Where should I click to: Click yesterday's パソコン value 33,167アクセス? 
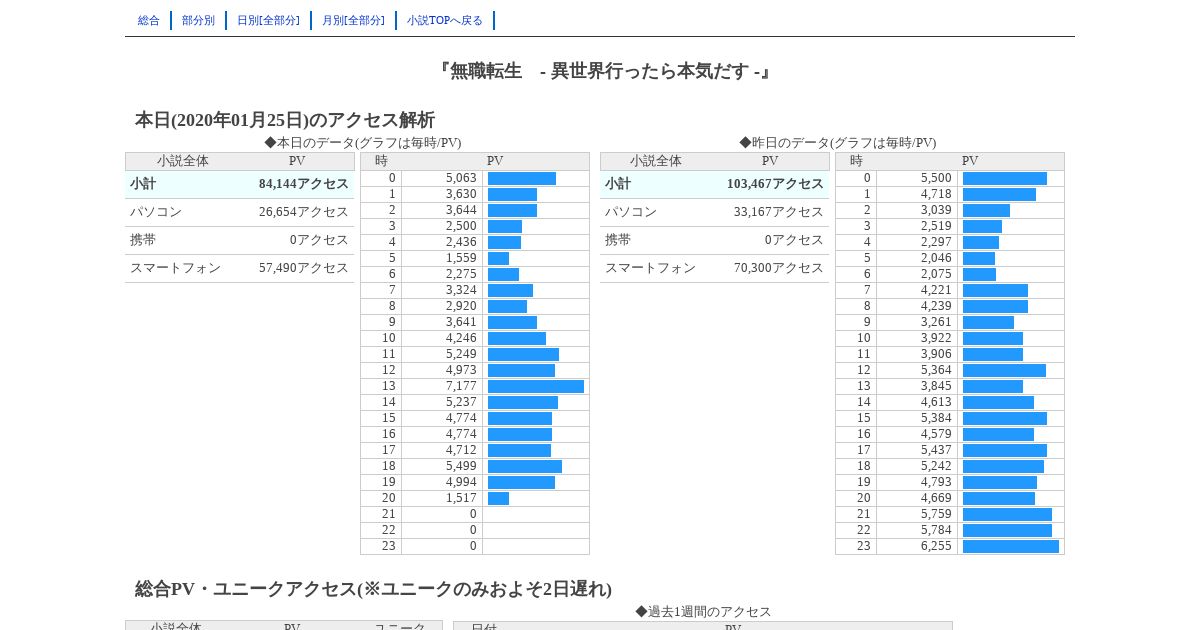point(779,212)
